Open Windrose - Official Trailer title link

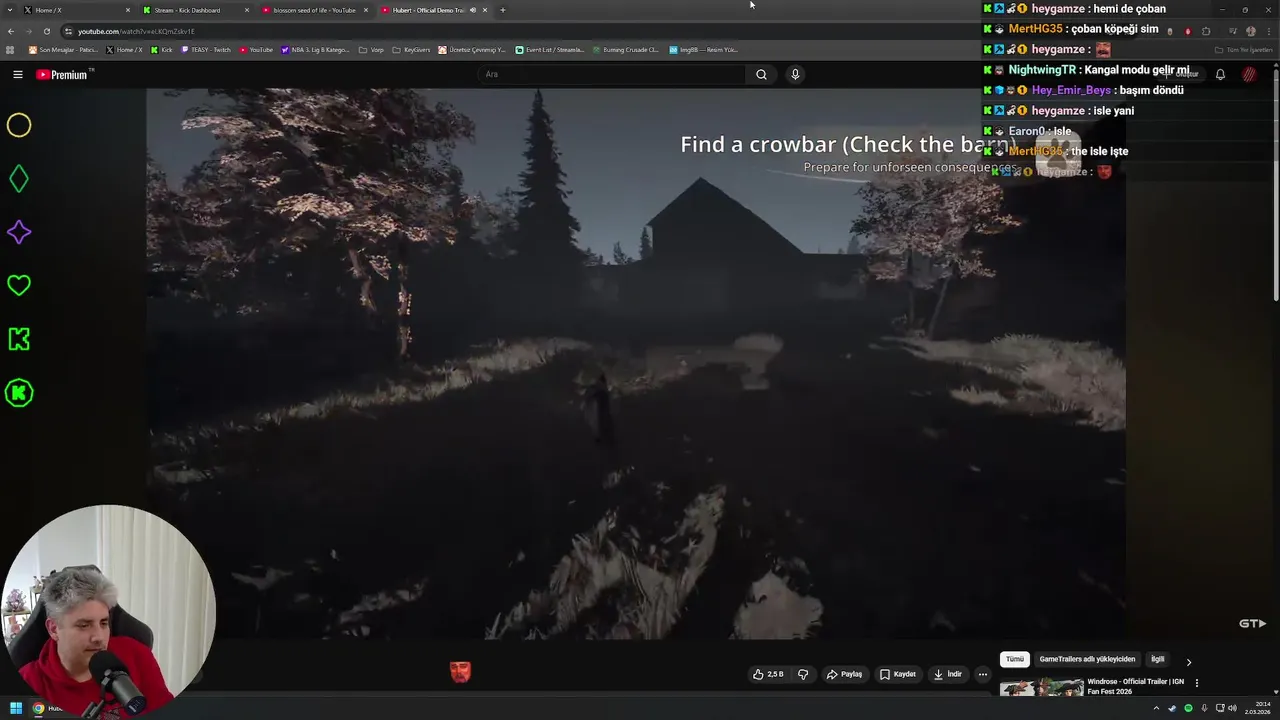(1135, 686)
